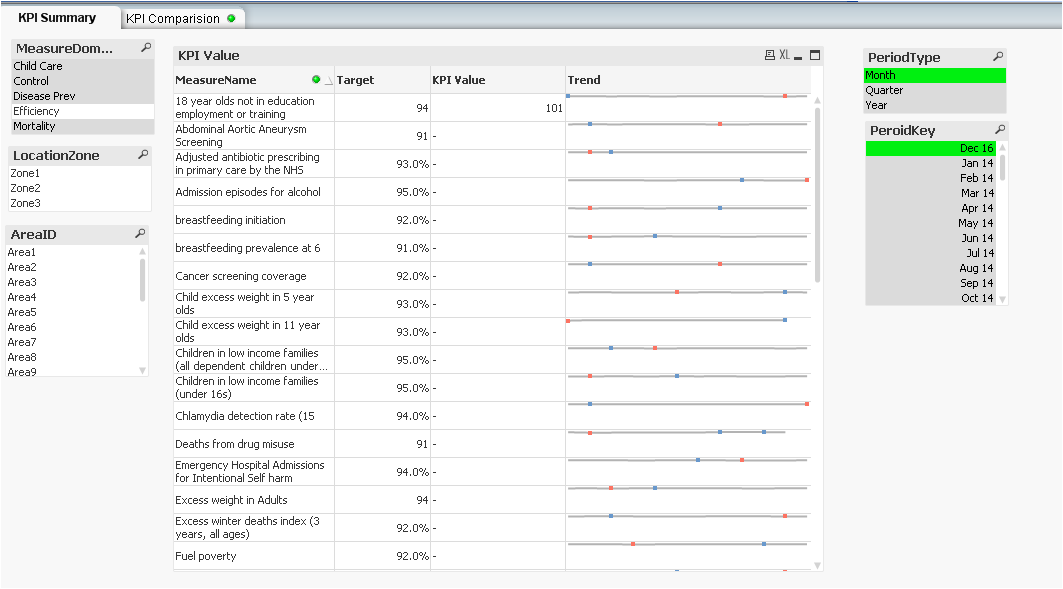Open search in LocationZone list box
The width and height of the screenshot is (1063, 589).
coord(143,155)
